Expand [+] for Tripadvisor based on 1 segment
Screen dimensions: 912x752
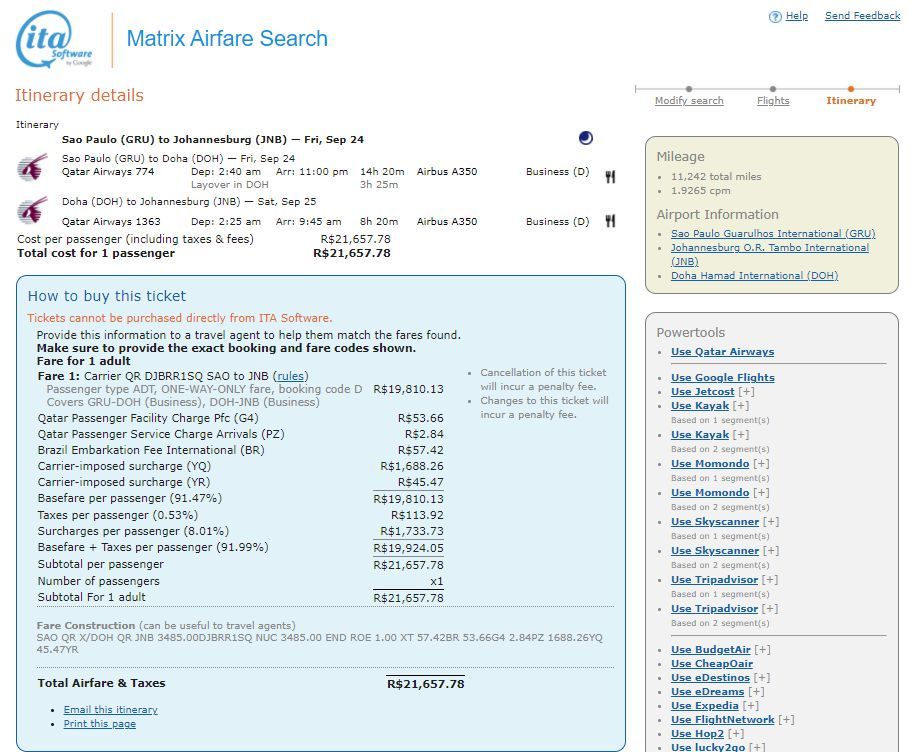(x=770, y=579)
